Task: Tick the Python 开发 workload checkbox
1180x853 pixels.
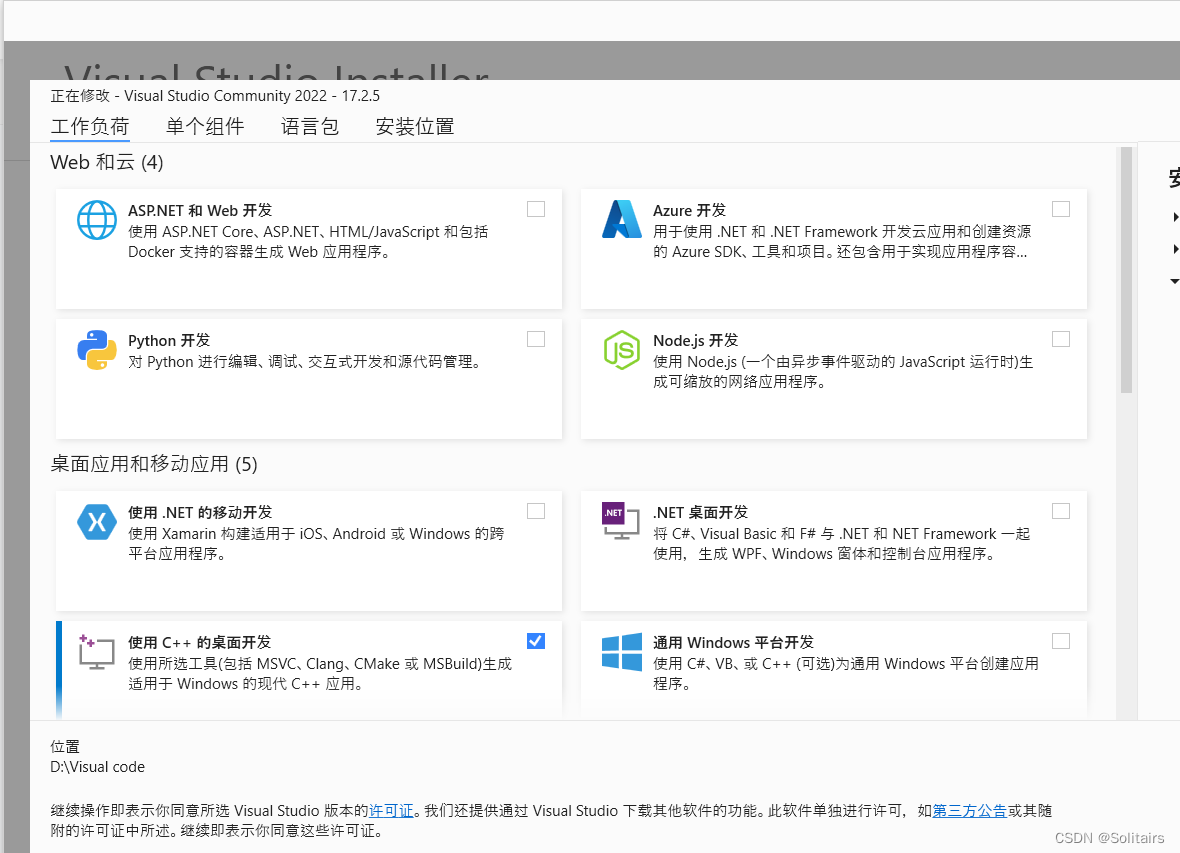Action: [x=536, y=340]
